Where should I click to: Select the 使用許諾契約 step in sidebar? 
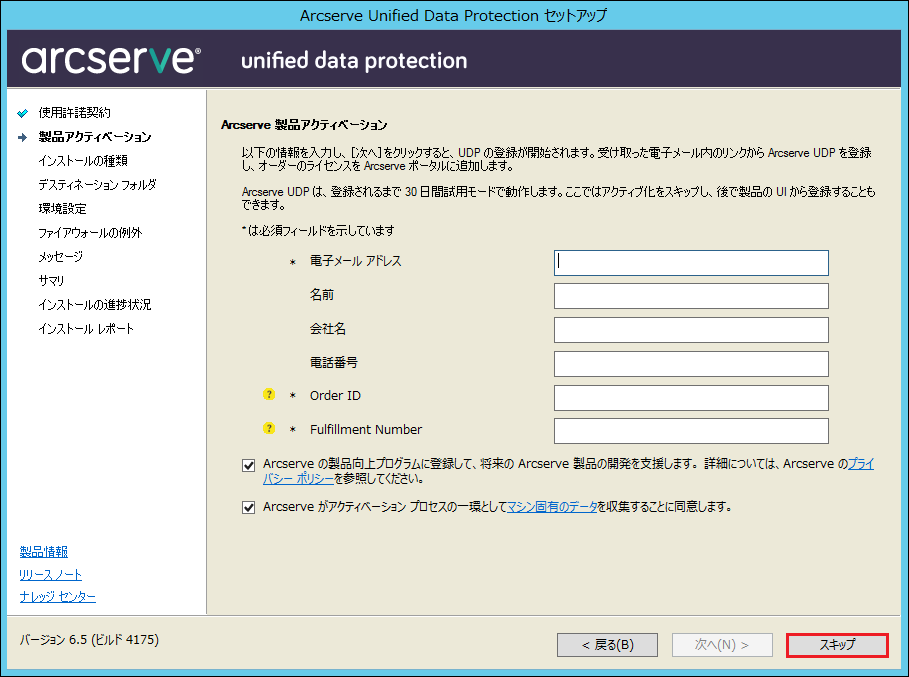click(74, 112)
